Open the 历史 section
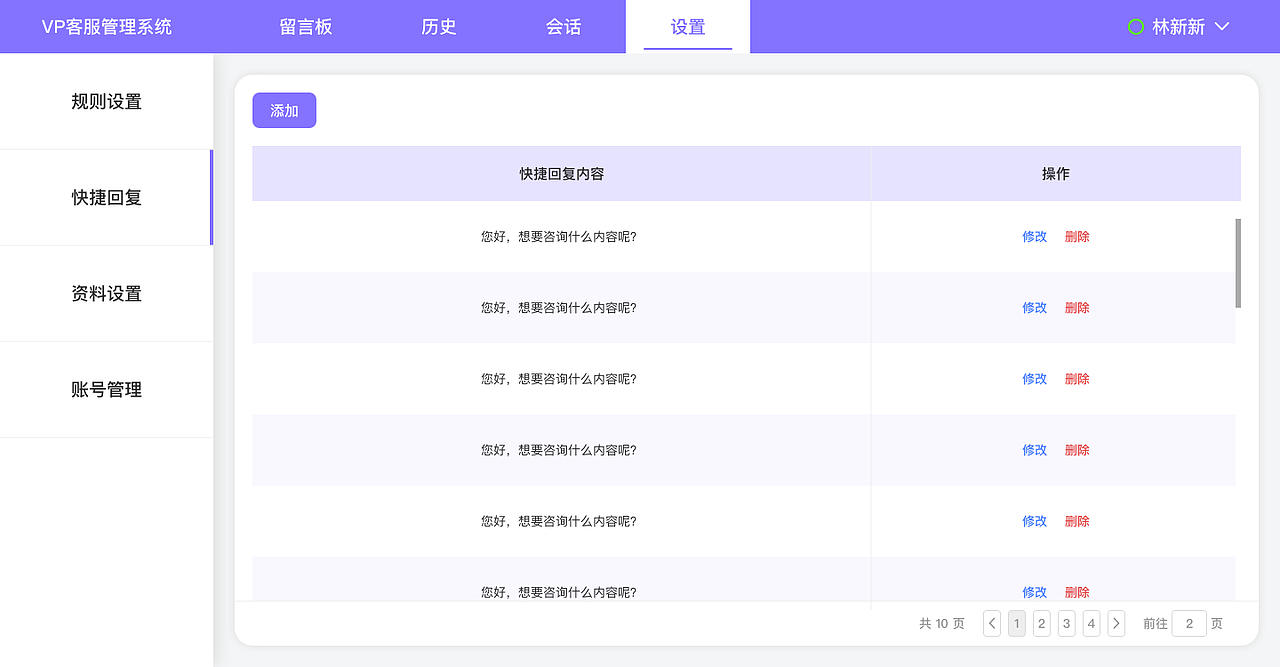The image size is (1280, 667). click(438, 26)
